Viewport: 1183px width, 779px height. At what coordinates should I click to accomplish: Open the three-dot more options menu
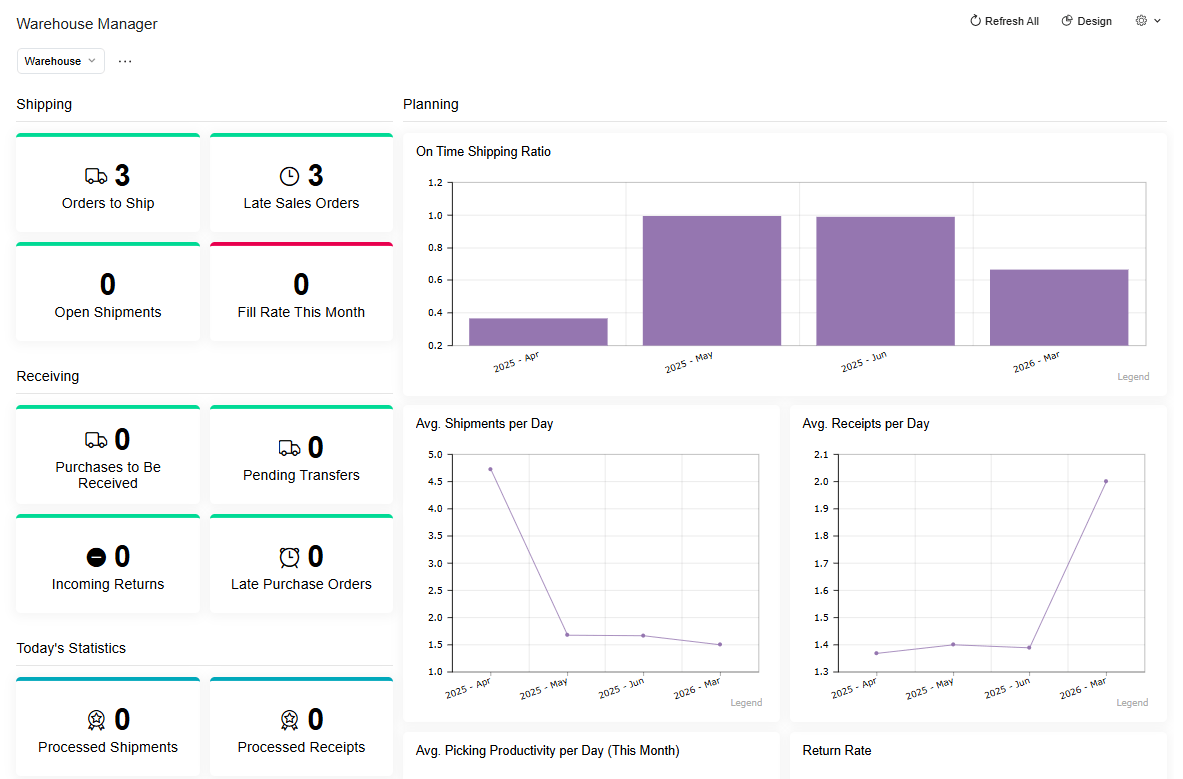(125, 61)
